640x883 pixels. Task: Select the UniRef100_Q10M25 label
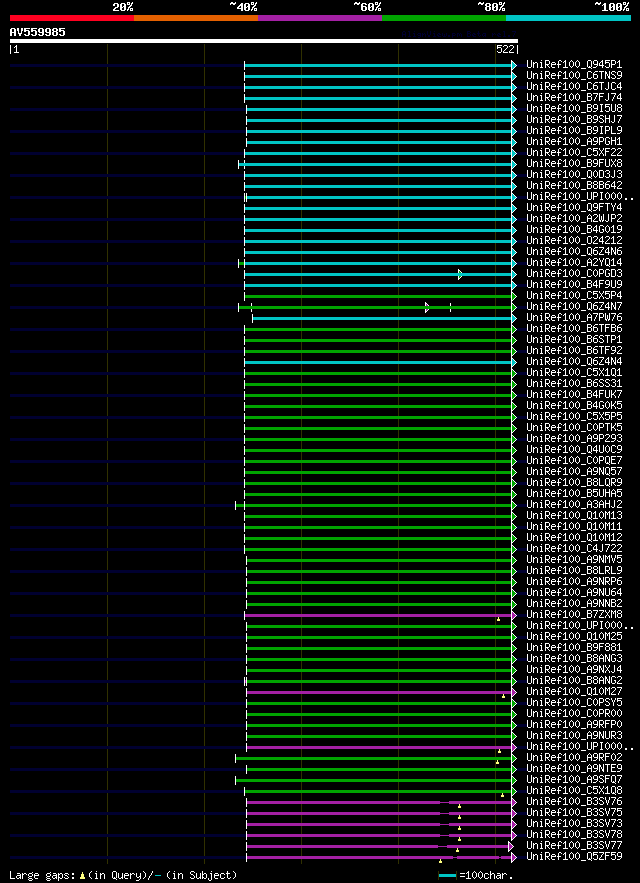click(x=574, y=637)
